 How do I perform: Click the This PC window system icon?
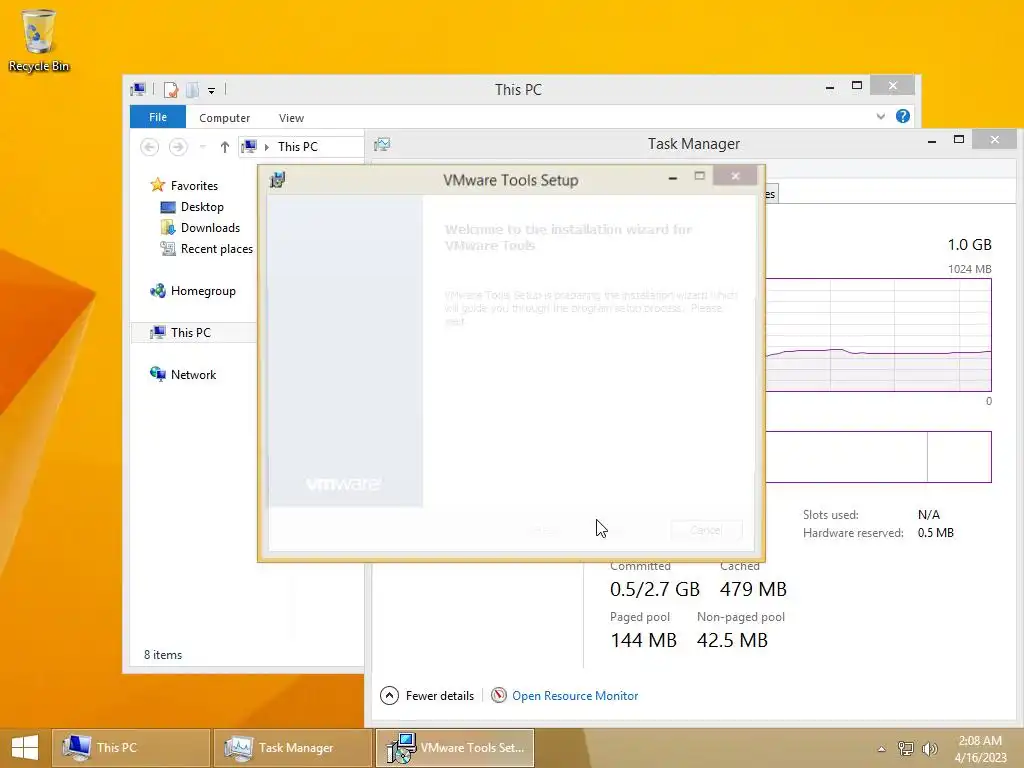(x=138, y=89)
